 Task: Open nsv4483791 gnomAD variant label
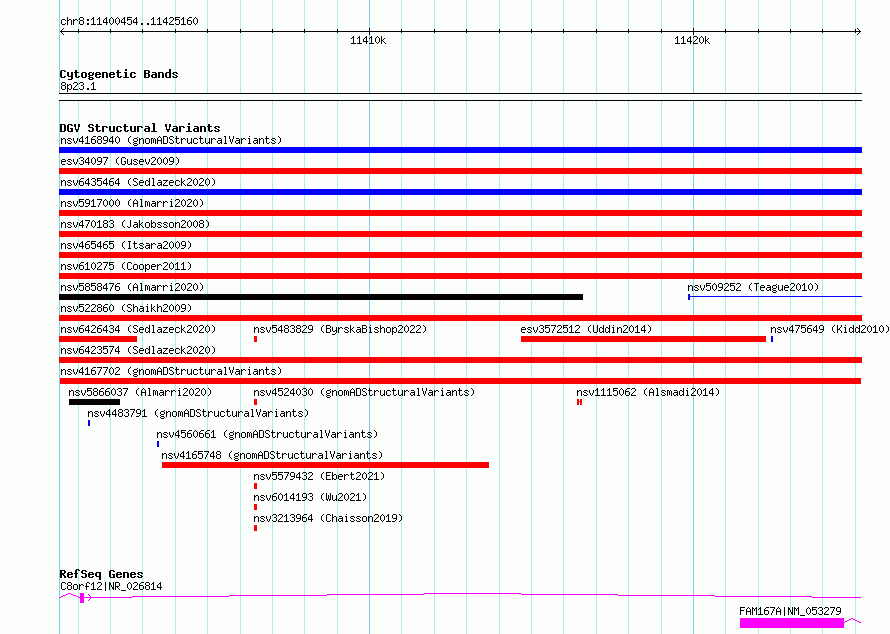(198, 413)
